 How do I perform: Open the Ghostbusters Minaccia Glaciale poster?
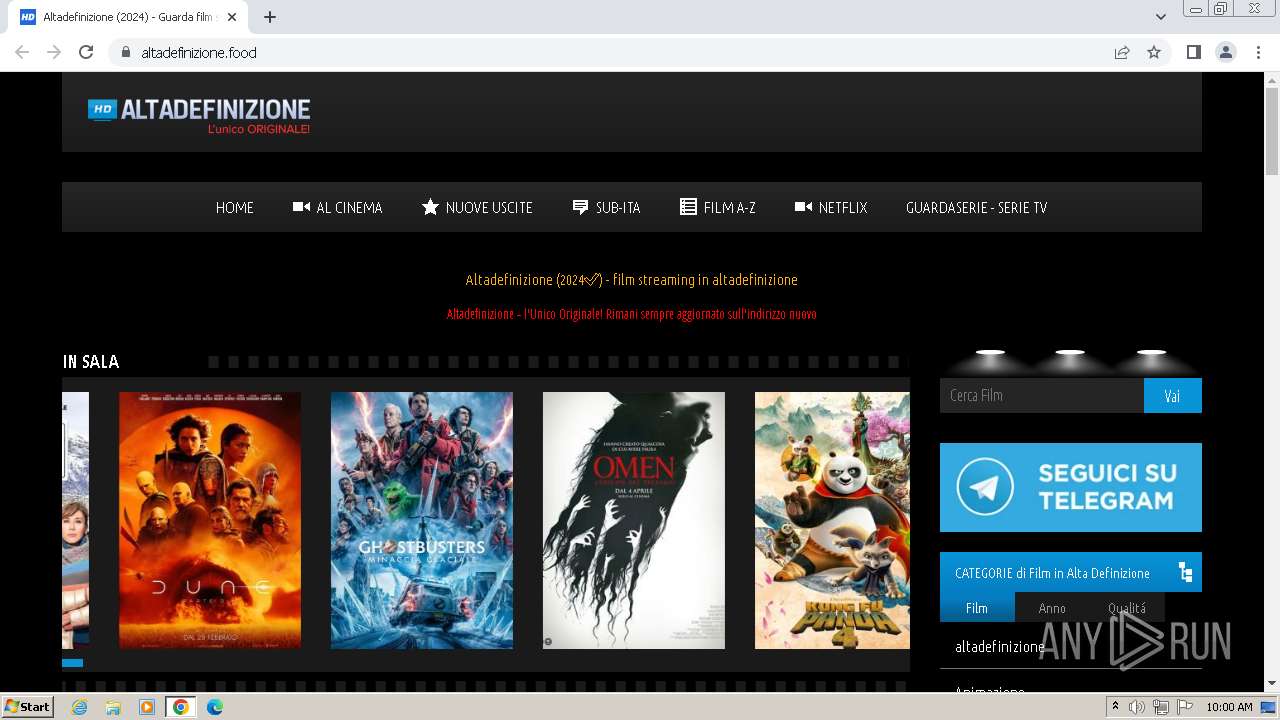(422, 520)
